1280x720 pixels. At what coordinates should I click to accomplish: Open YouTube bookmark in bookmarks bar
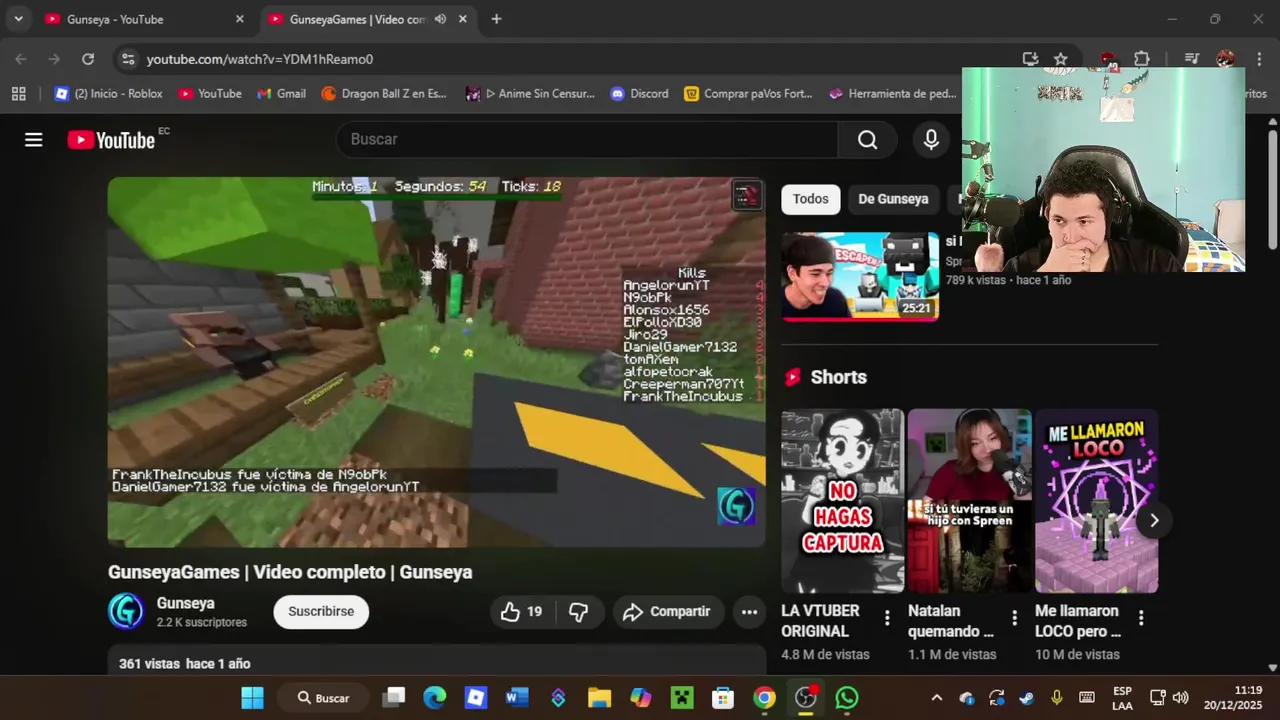coord(210,93)
